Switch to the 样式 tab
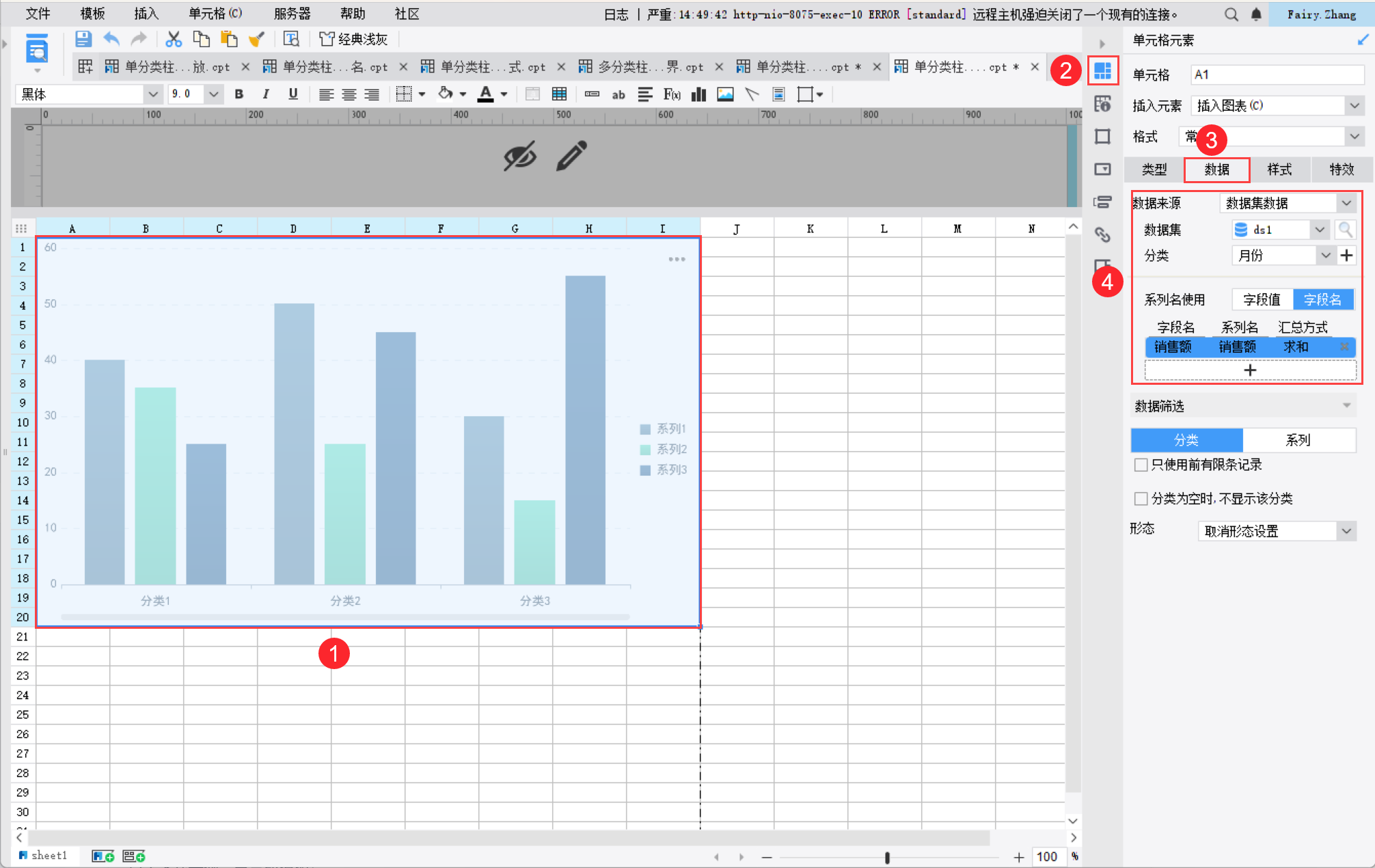This screenshot has width=1375, height=868. pos(1279,169)
